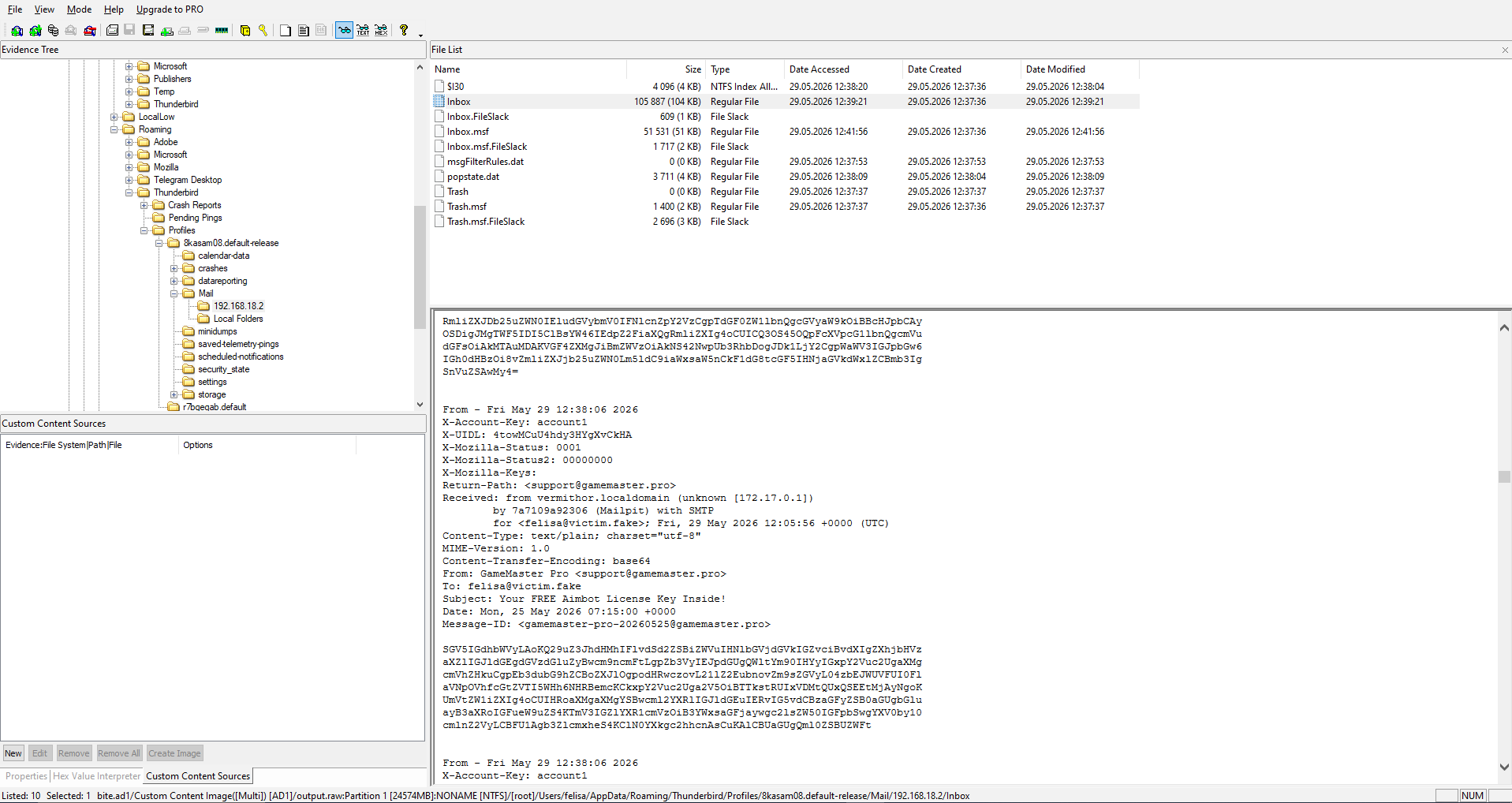This screenshot has width=1512, height=803.
Task: Open the Image Mounting tool icon
Action: 53,30
